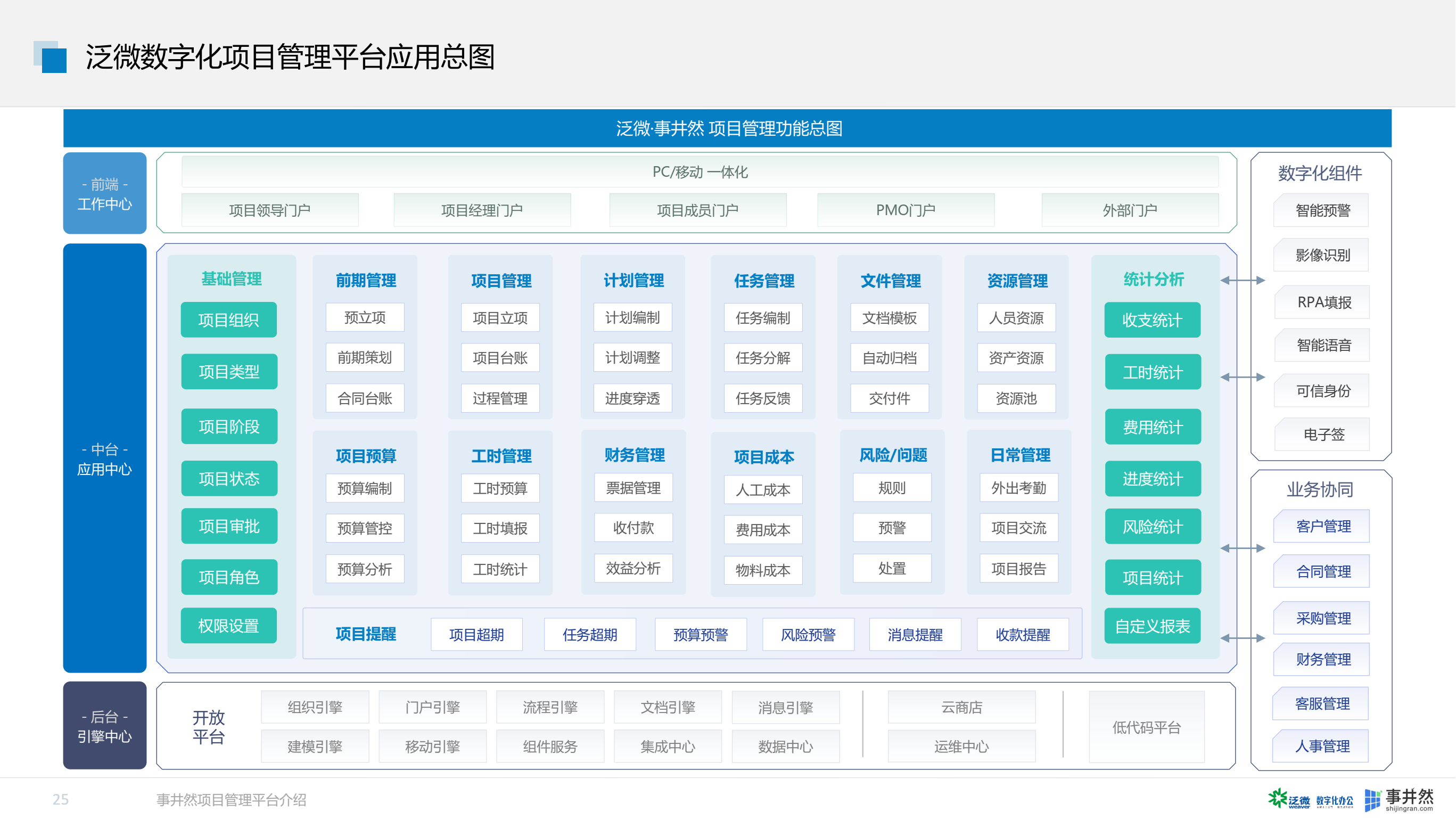Select 进度穿透 item
Image resolution: width=1456 pixels, height=819 pixels.
point(632,398)
